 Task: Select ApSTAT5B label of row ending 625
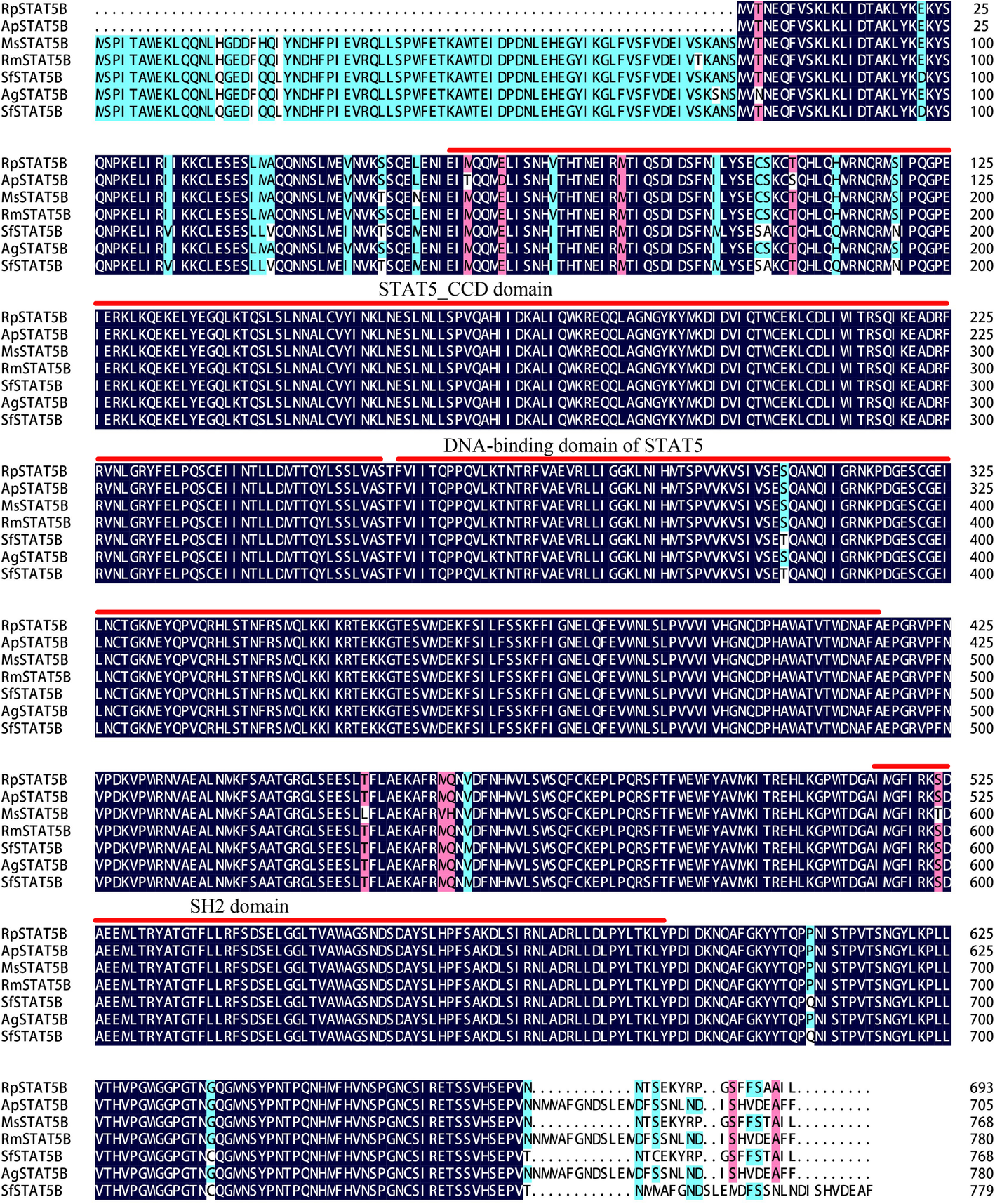(x=34, y=951)
